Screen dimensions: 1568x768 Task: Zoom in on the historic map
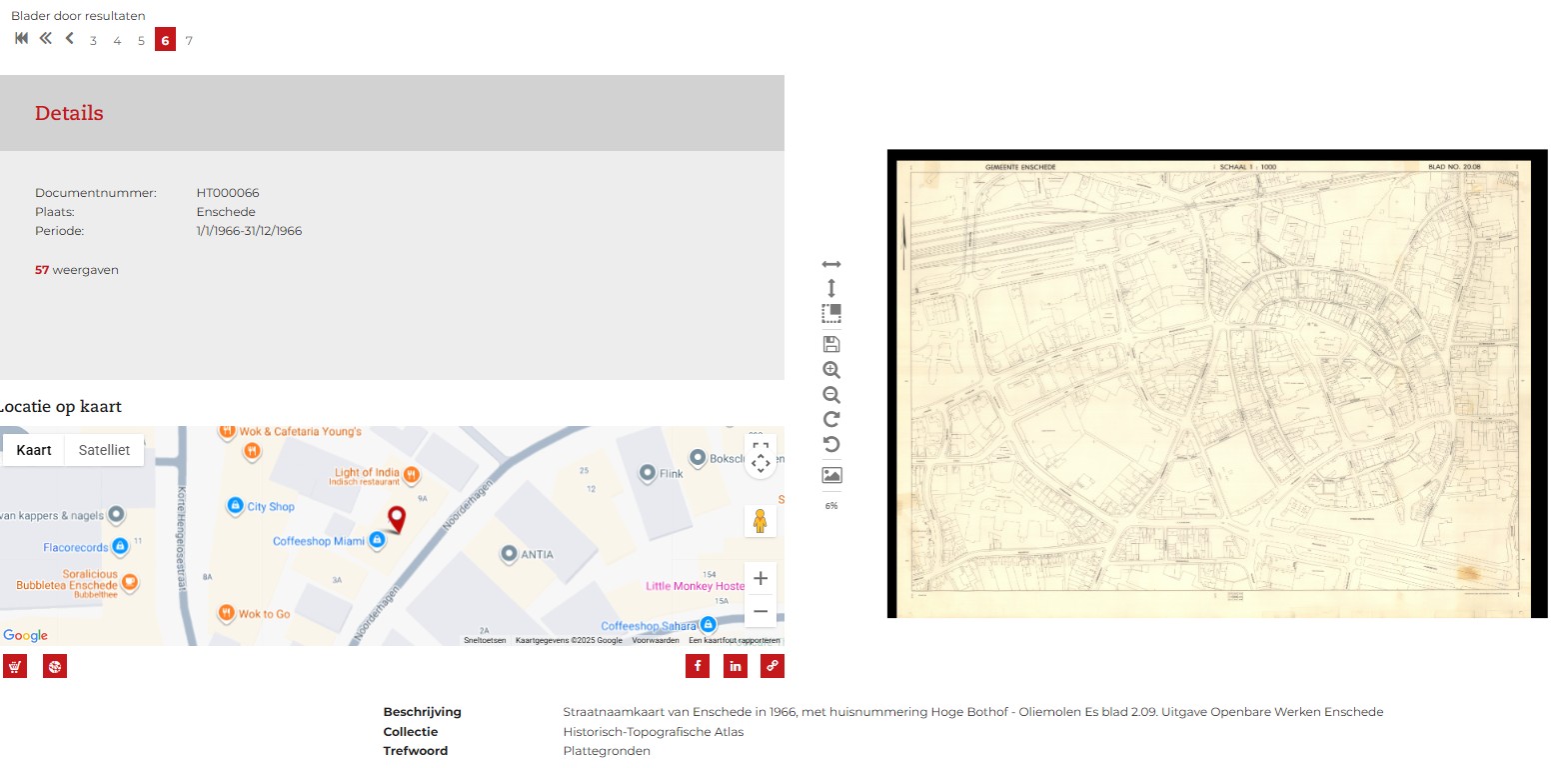[830, 370]
